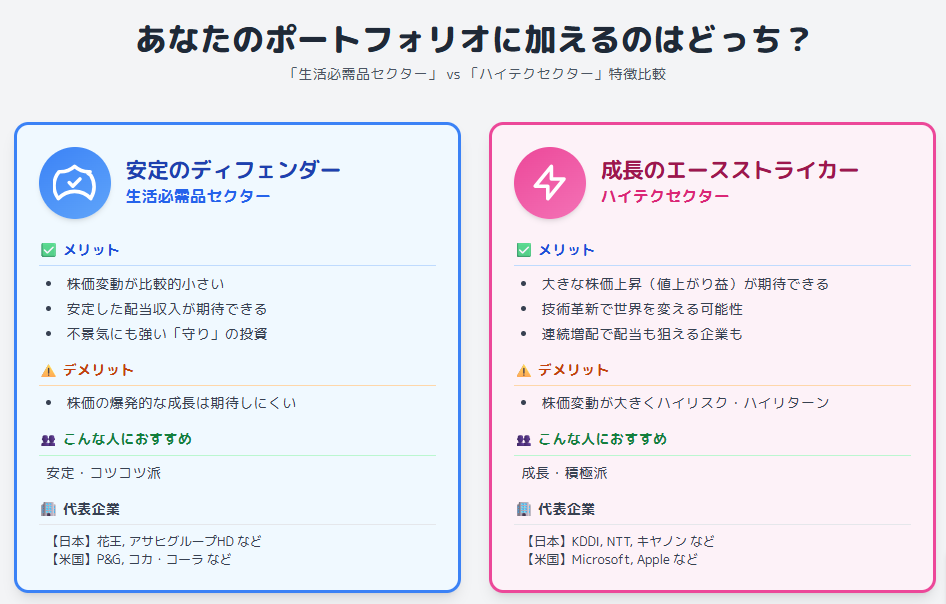This screenshot has height=604, width=946.
Task: Click the 安定・コツコツ派 text
Action: [x=103, y=473]
